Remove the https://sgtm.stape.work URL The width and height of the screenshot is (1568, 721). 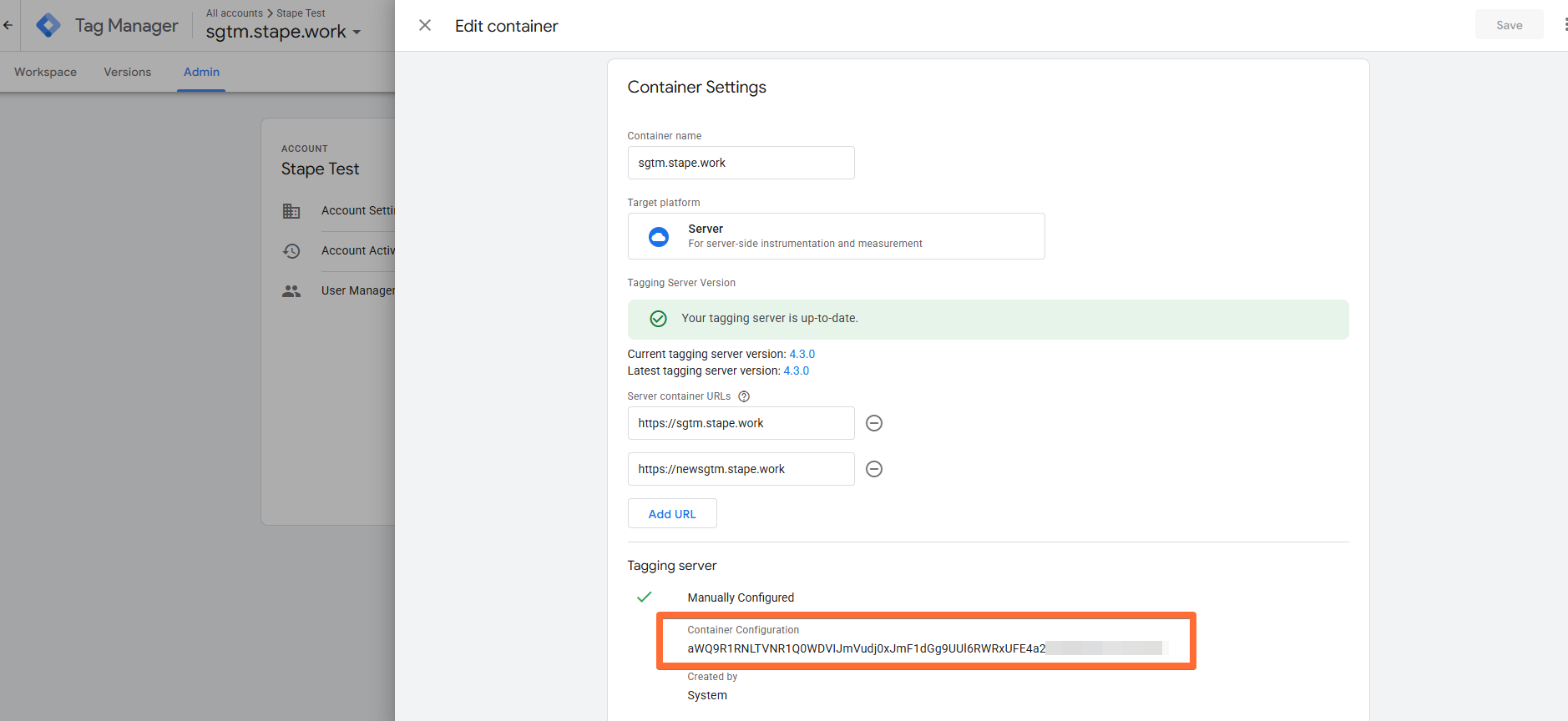click(874, 423)
